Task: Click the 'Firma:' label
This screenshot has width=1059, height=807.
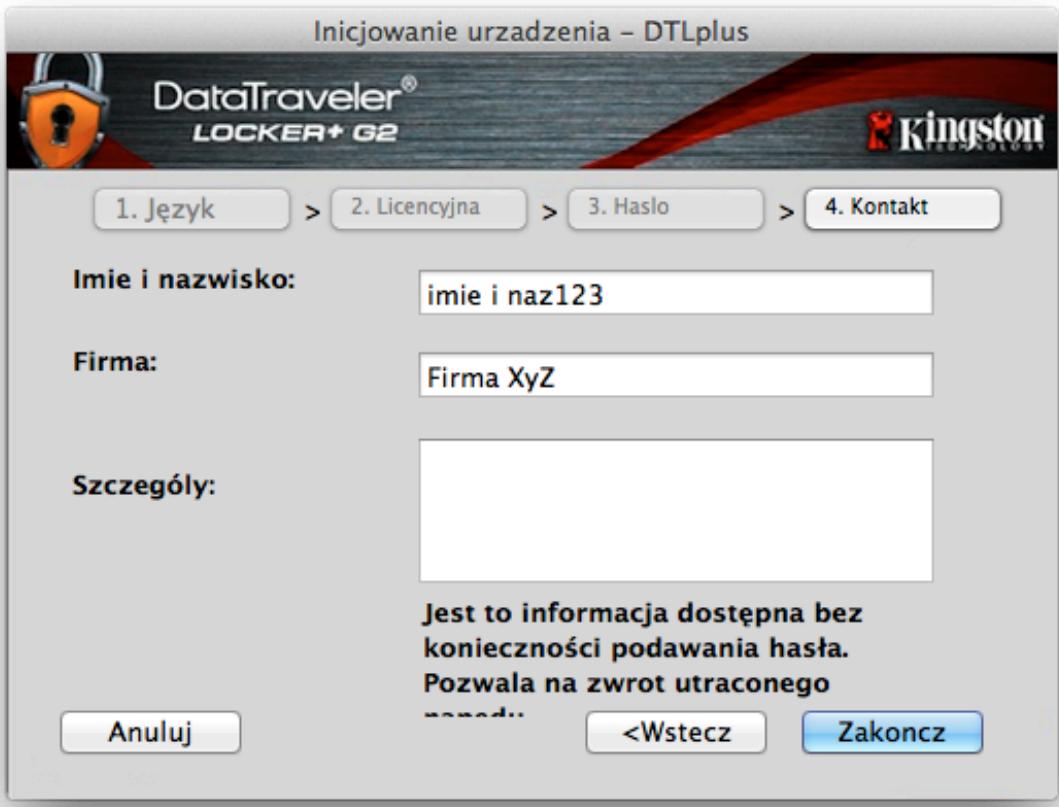Action: [x=115, y=362]
